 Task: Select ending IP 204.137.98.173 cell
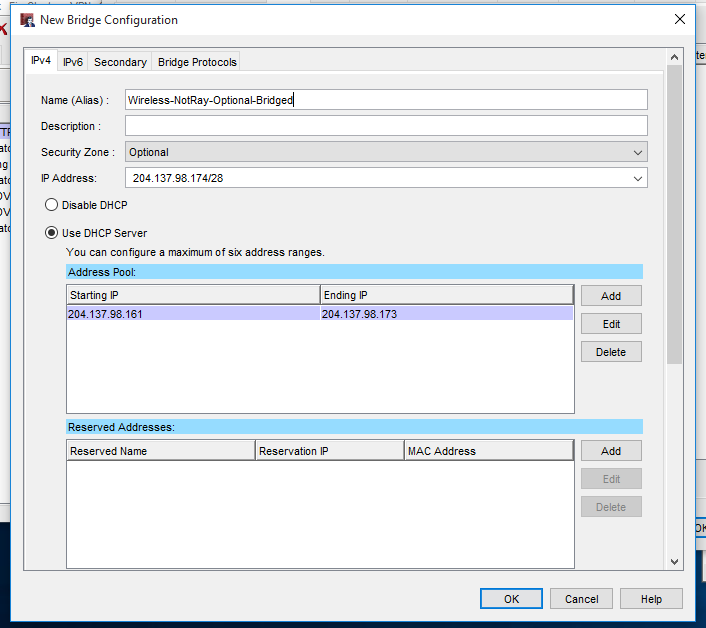(x=447, y=314)
